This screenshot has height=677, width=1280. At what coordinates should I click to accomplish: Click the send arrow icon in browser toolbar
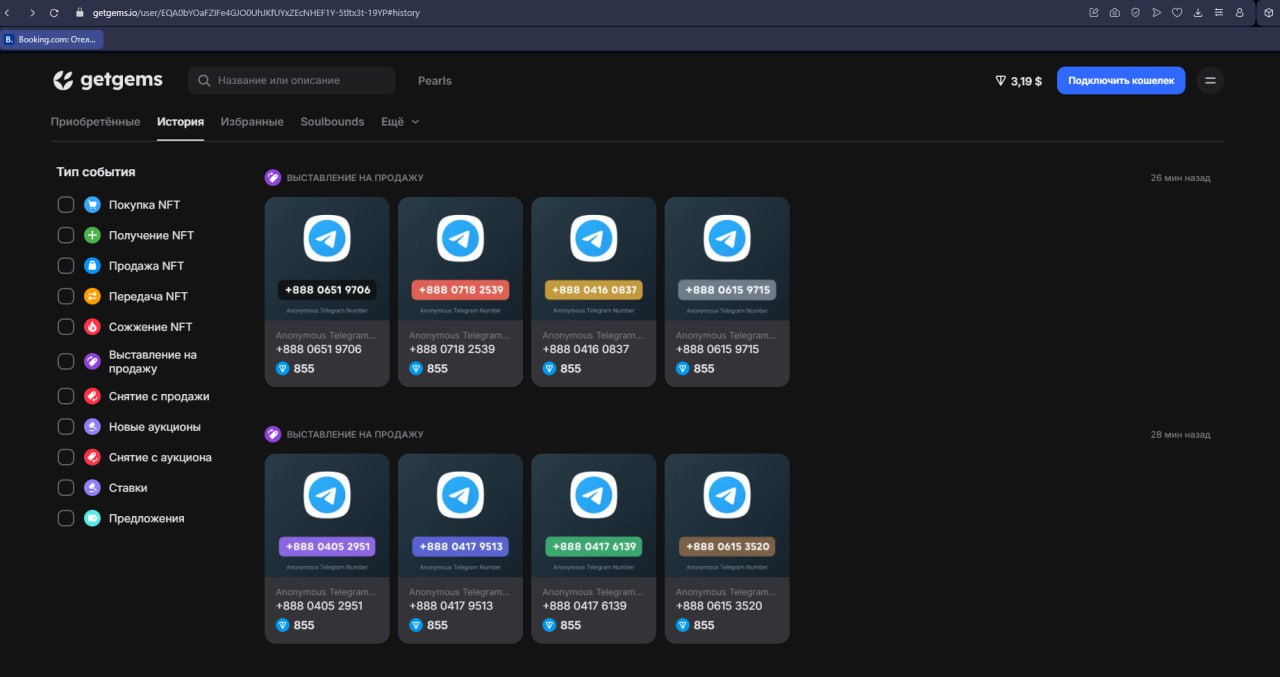click(x=1156, y=12)
